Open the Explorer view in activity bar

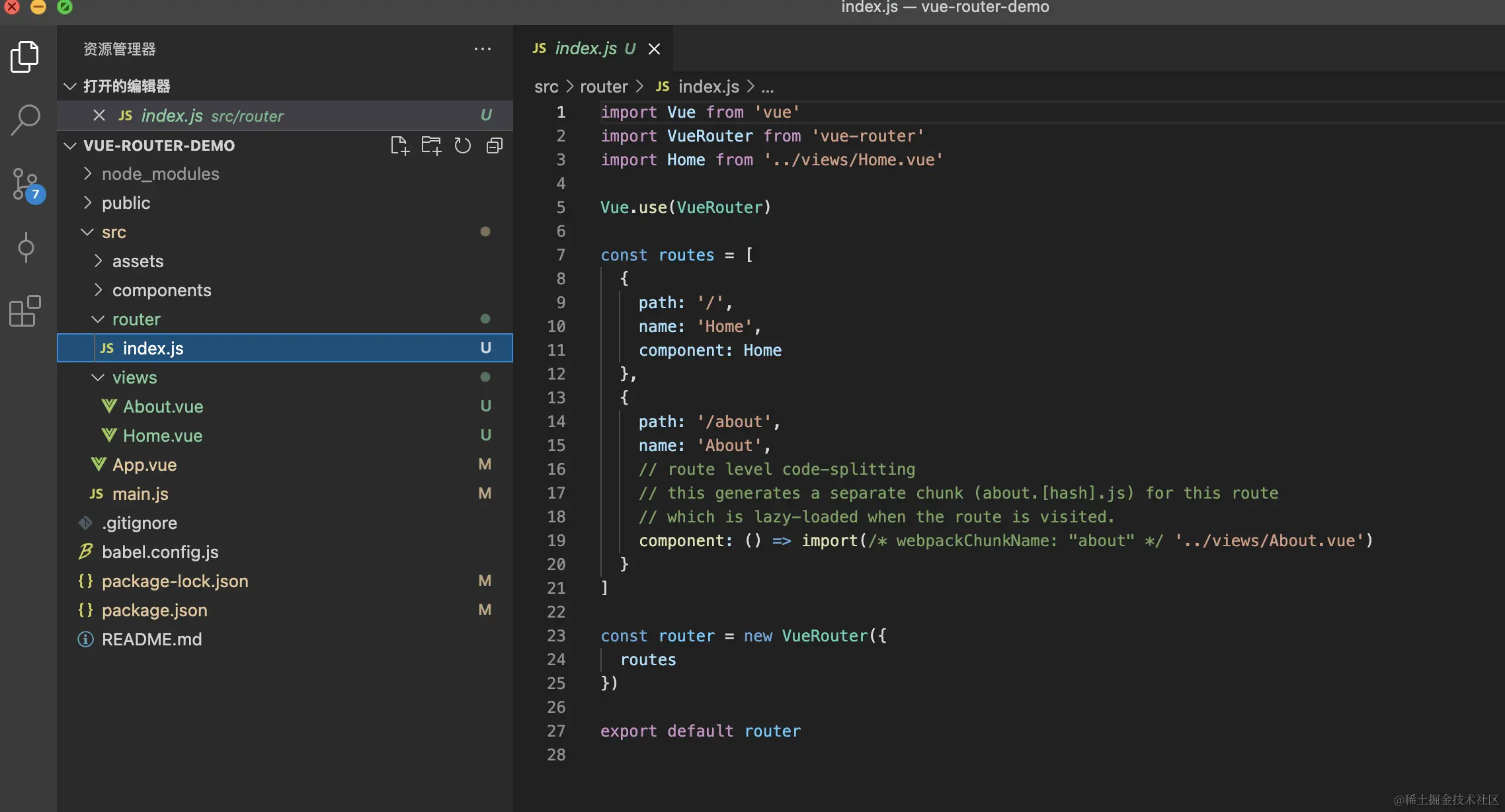click(25, 57)
